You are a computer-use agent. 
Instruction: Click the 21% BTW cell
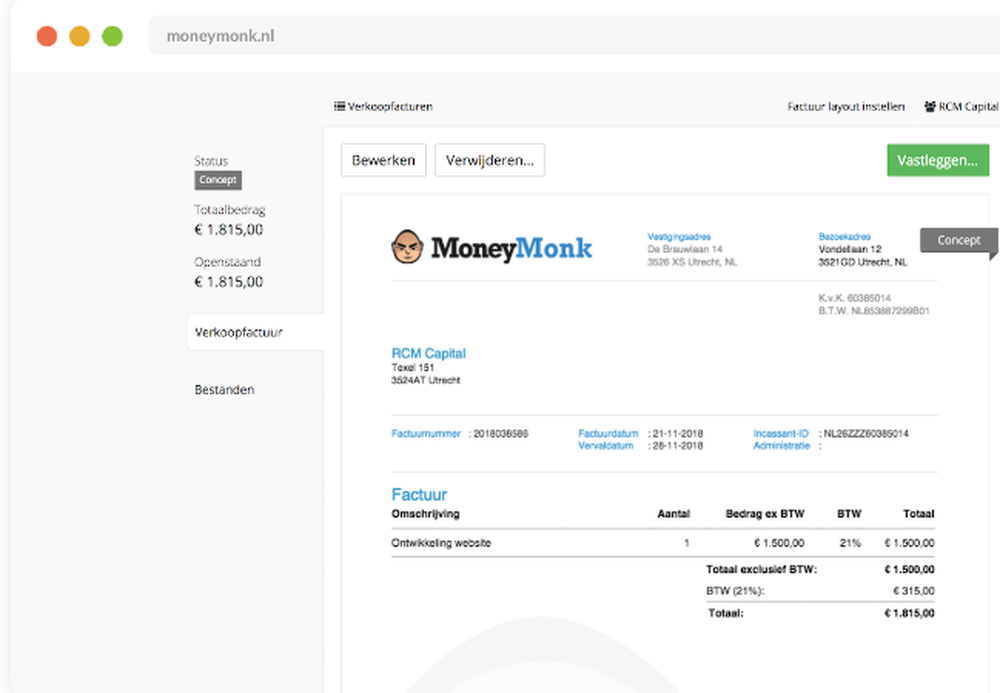(850, 543)
